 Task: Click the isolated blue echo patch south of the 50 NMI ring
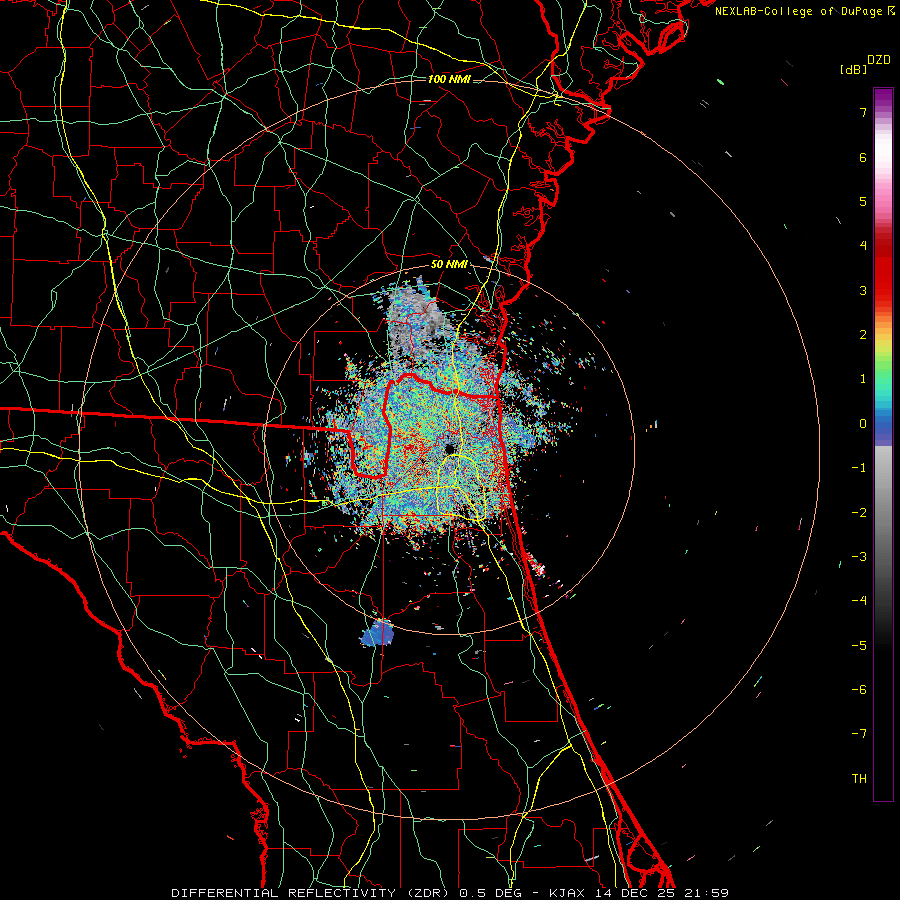click(378, 634)
